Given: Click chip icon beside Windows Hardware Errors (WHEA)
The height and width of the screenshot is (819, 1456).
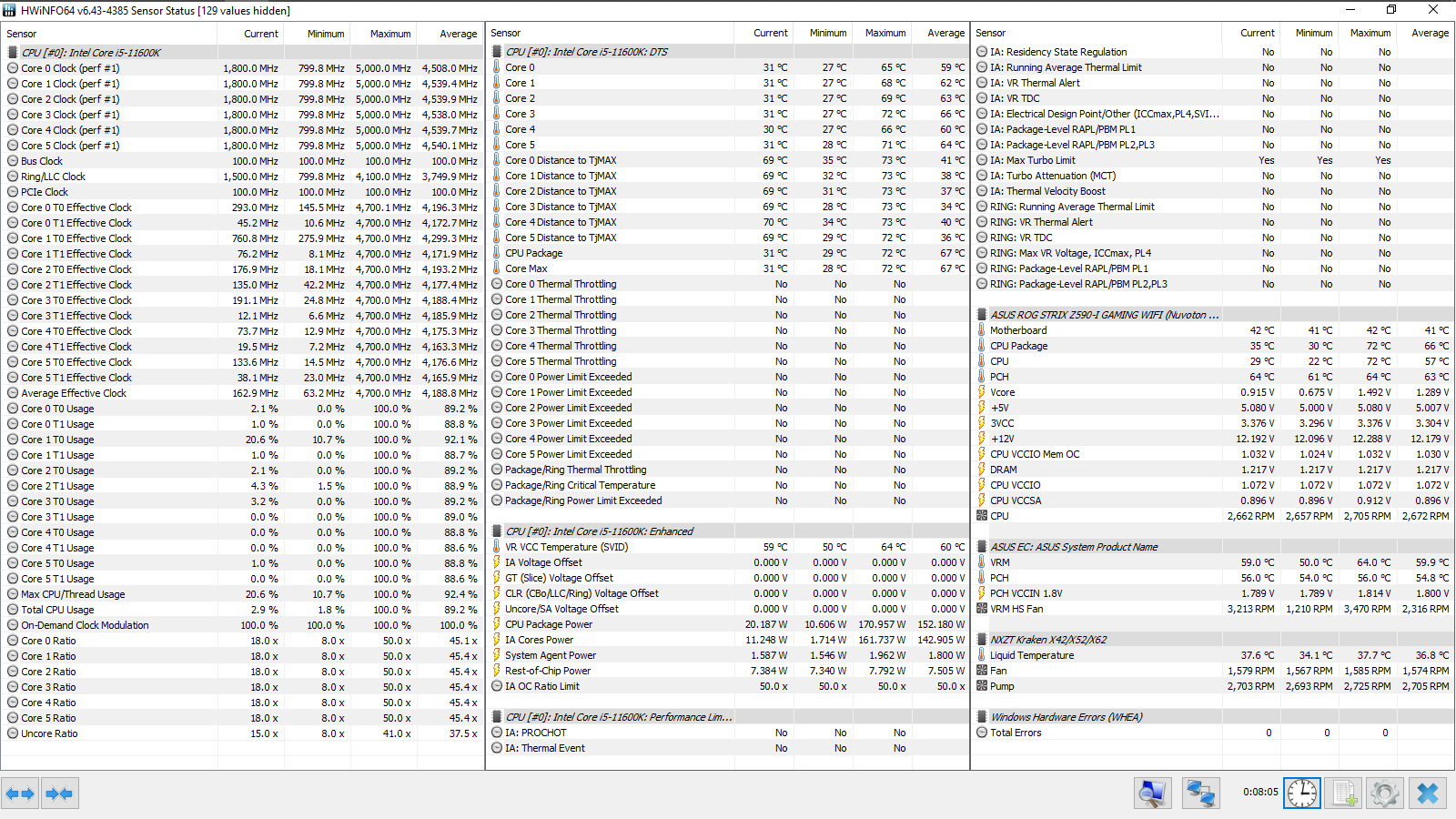Looking at the screenshot, I should click(982, 717).
